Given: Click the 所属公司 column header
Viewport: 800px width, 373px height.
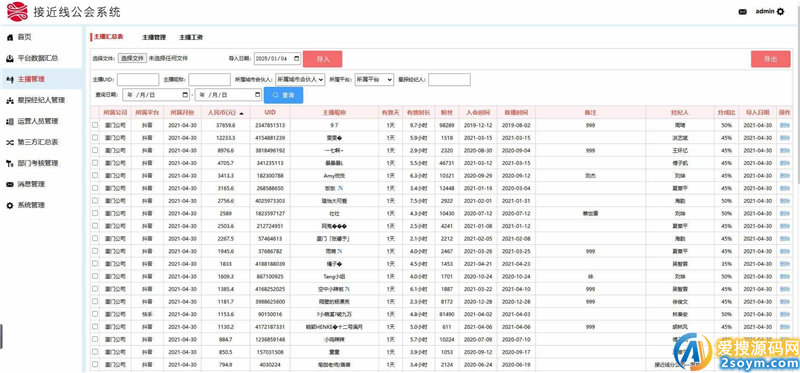Looking at the screenshot, I should [115, 112].
